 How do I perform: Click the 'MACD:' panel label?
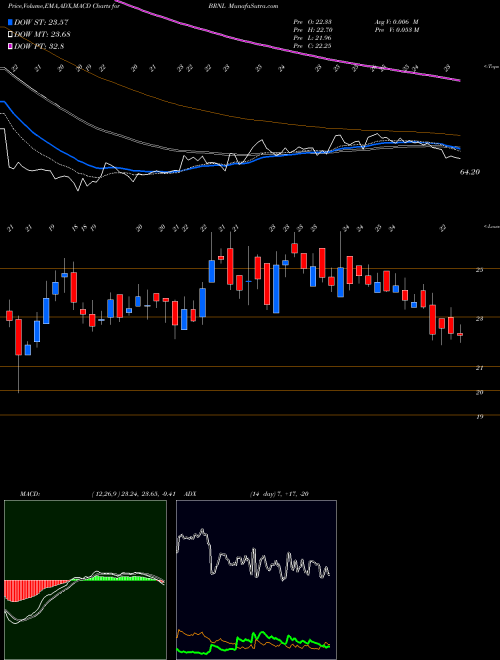coord(29,494)
